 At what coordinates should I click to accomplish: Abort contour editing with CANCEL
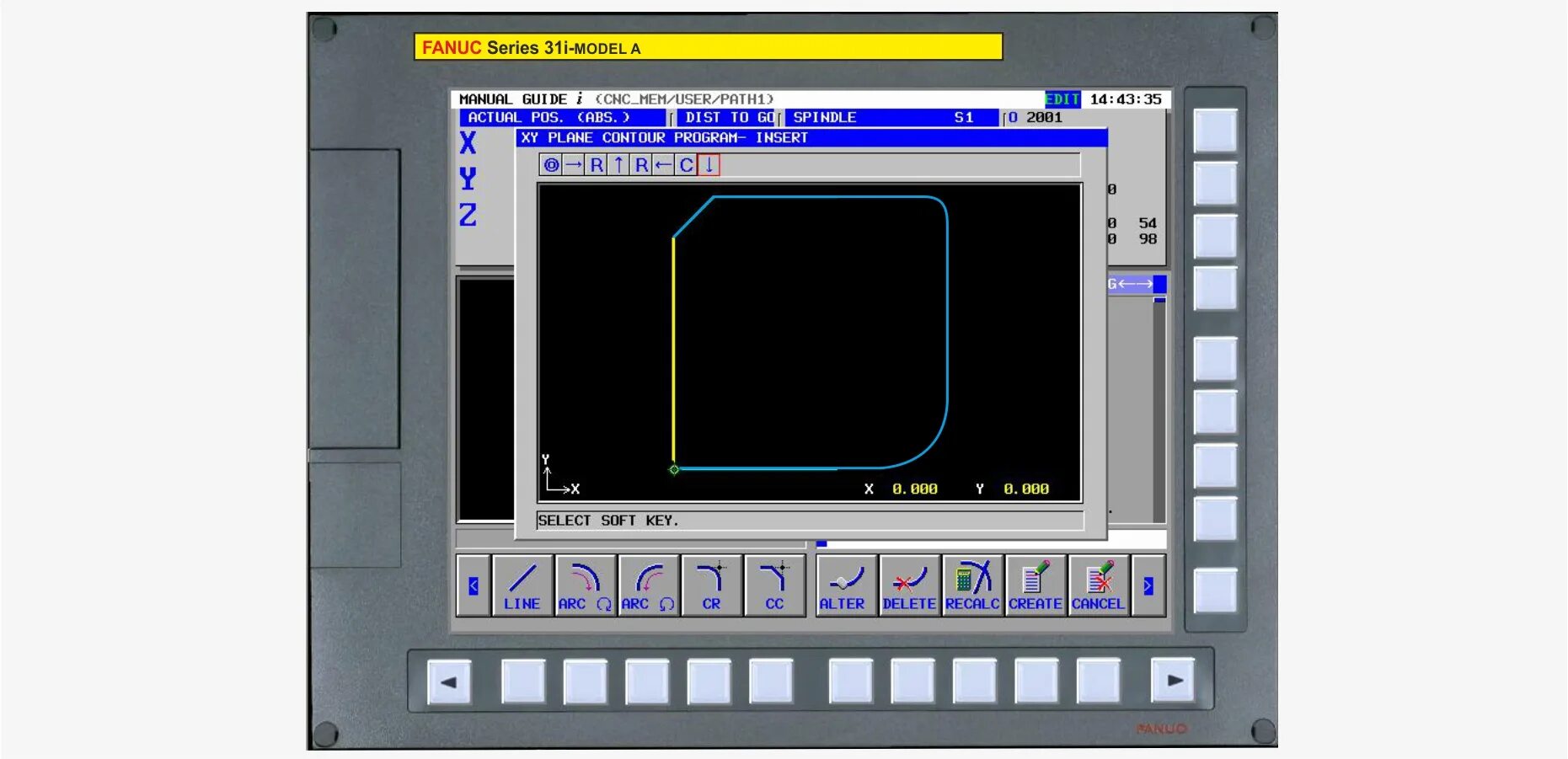tap(1100, 585)
